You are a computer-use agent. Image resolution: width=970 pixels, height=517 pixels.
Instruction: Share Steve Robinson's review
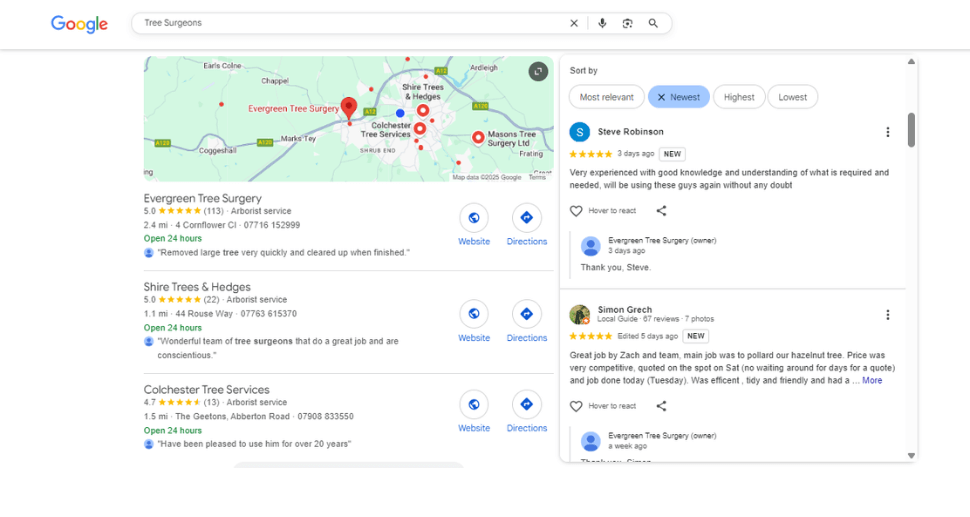pyautogui.click(x=661, y=211)
